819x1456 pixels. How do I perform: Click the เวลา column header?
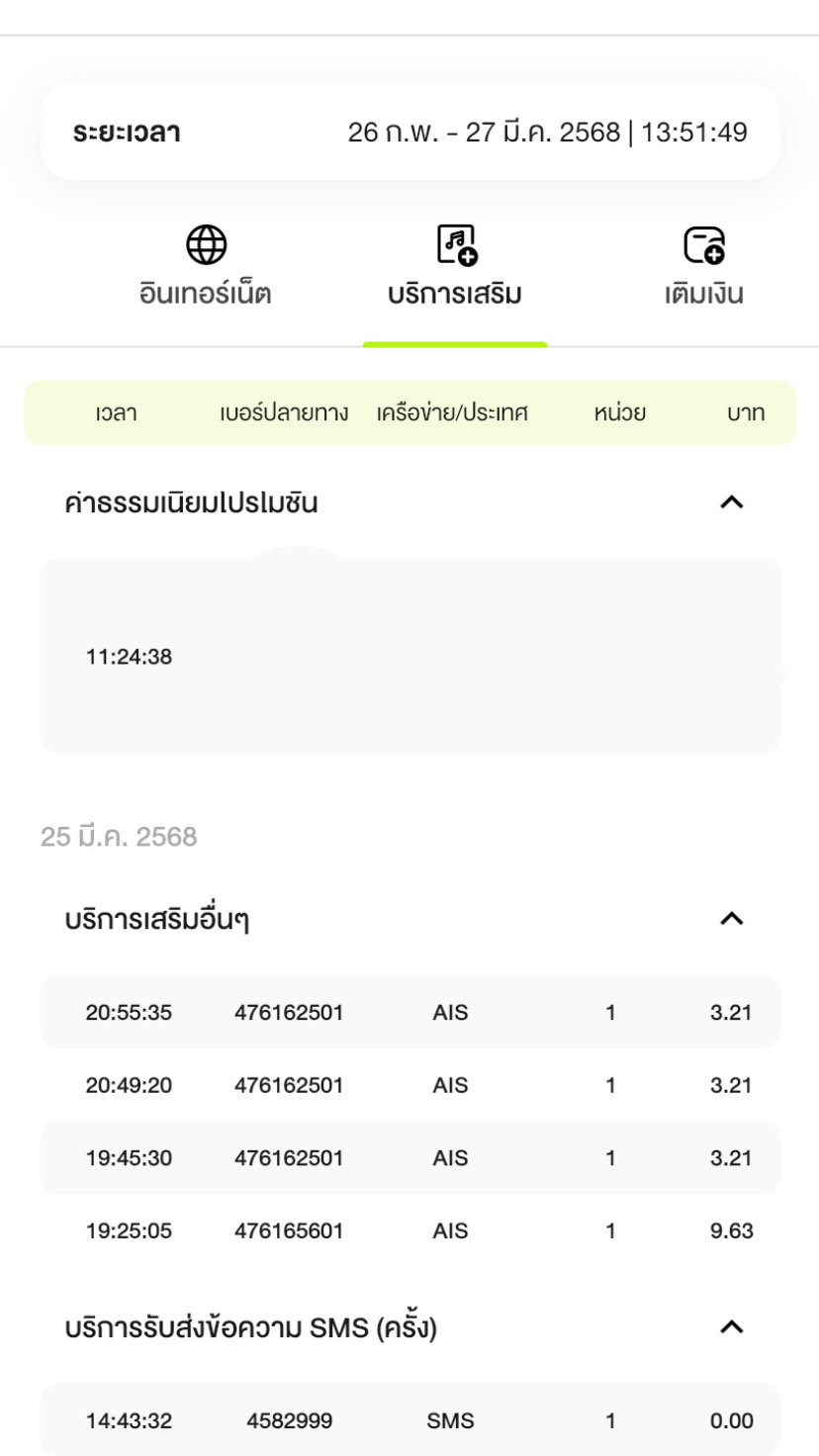pyautogui.click(x=116, y=413)
